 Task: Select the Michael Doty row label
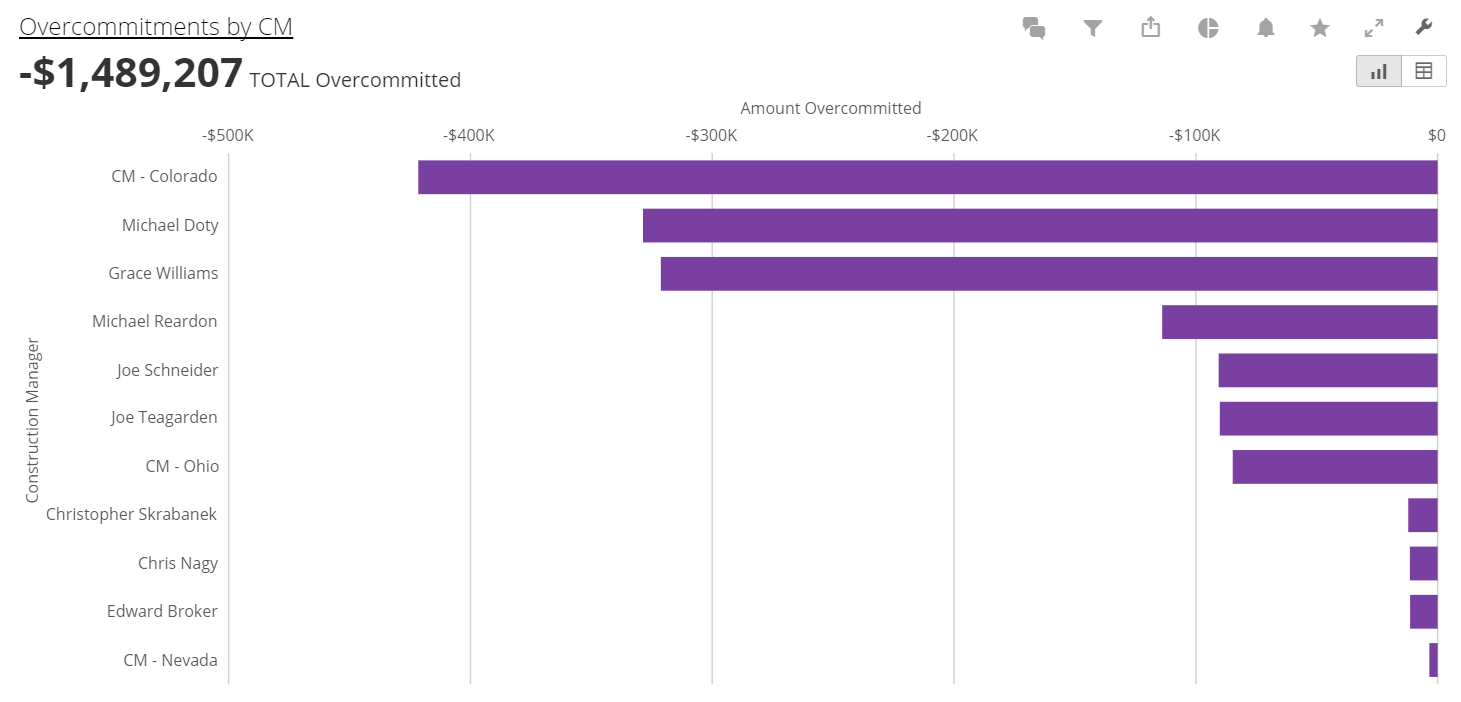169,225
